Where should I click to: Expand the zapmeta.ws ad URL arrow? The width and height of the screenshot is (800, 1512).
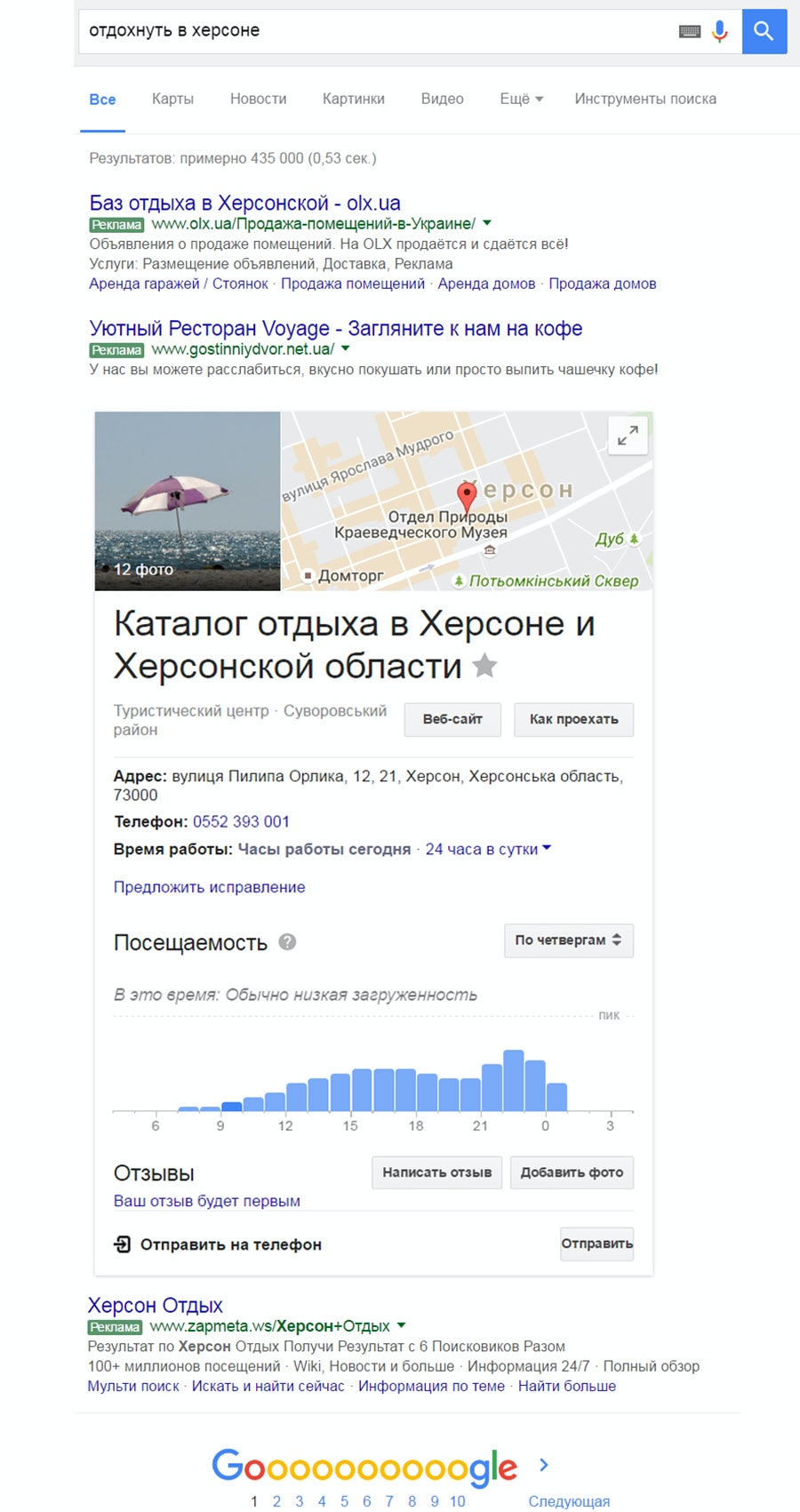pyautogui.click(x=401, y=1325)
